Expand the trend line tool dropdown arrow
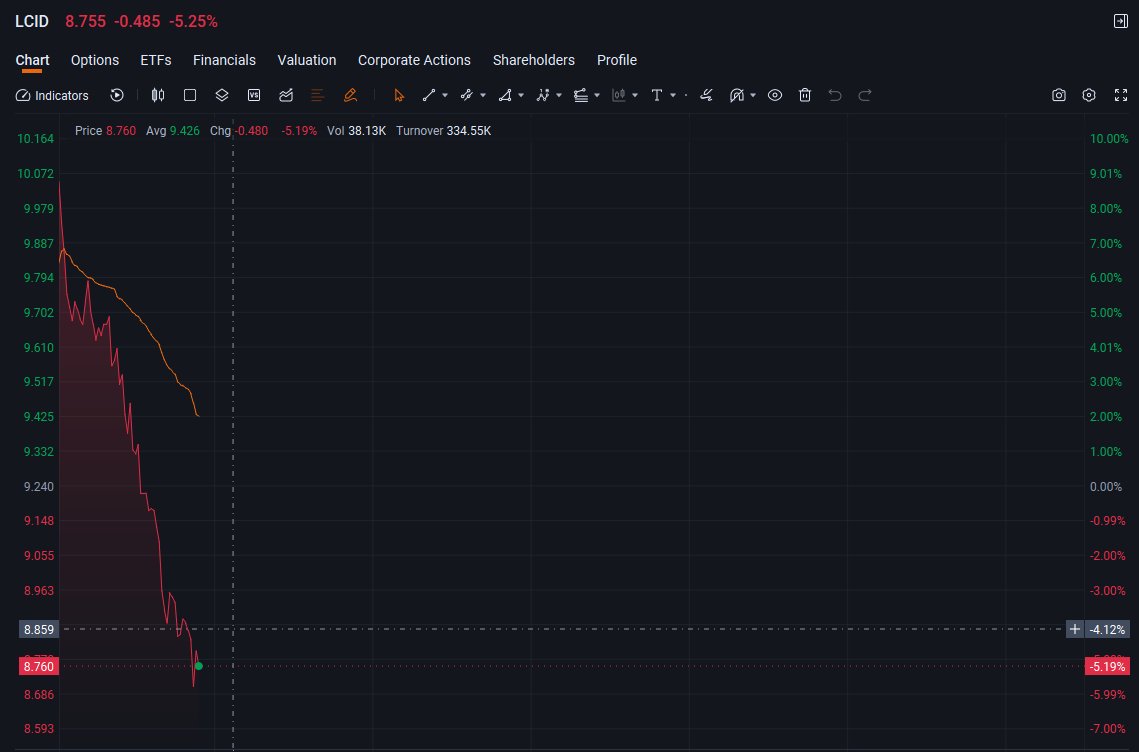Viewport: 1139px width, 752px height. tap(445, 95)
